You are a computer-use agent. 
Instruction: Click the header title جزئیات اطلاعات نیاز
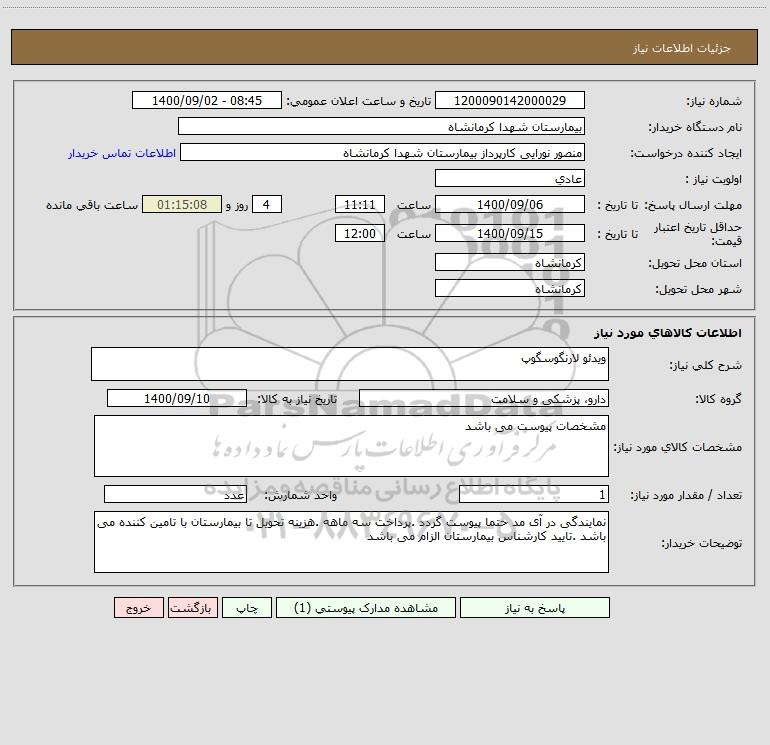point(681,48)
